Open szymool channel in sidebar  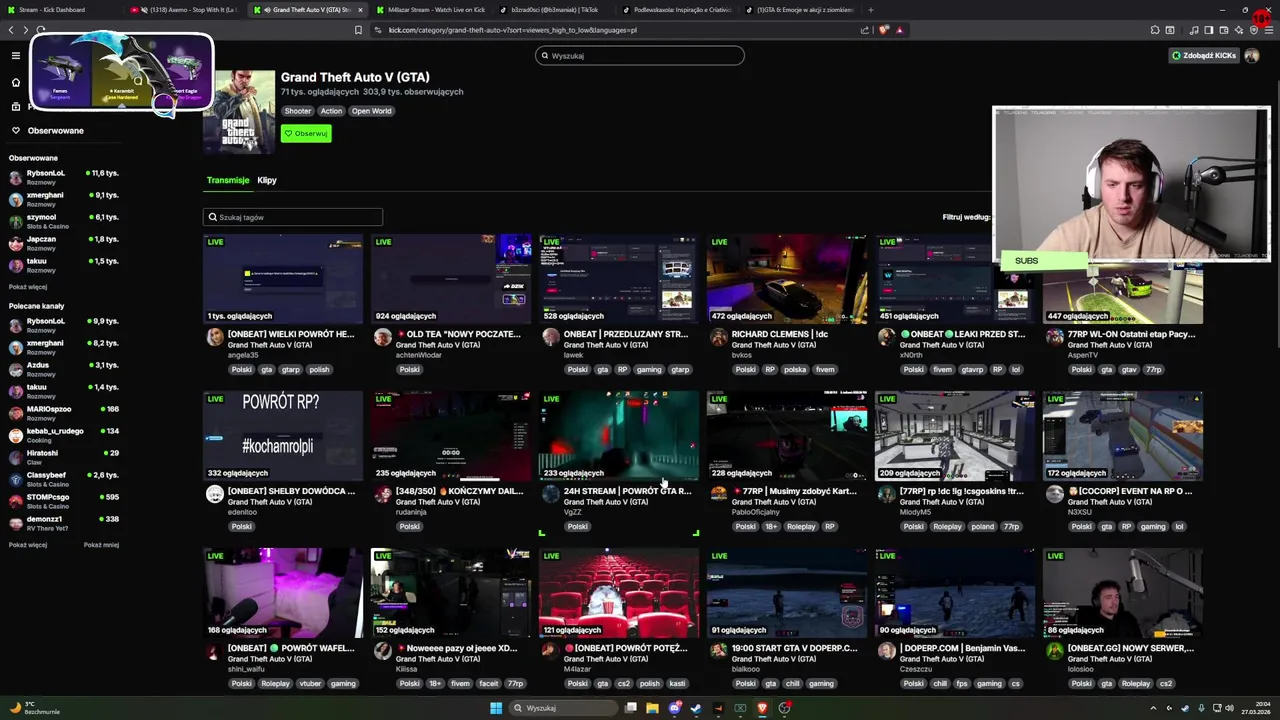(62, 221)
